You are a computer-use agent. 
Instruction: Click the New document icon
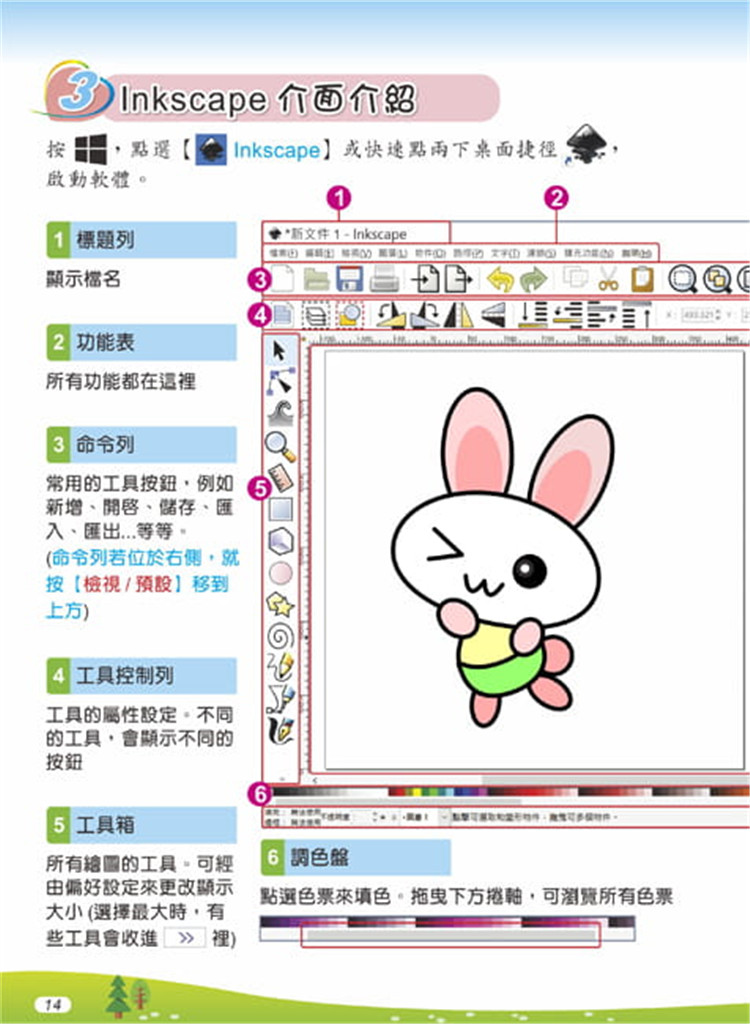click(x=283, y=280)
